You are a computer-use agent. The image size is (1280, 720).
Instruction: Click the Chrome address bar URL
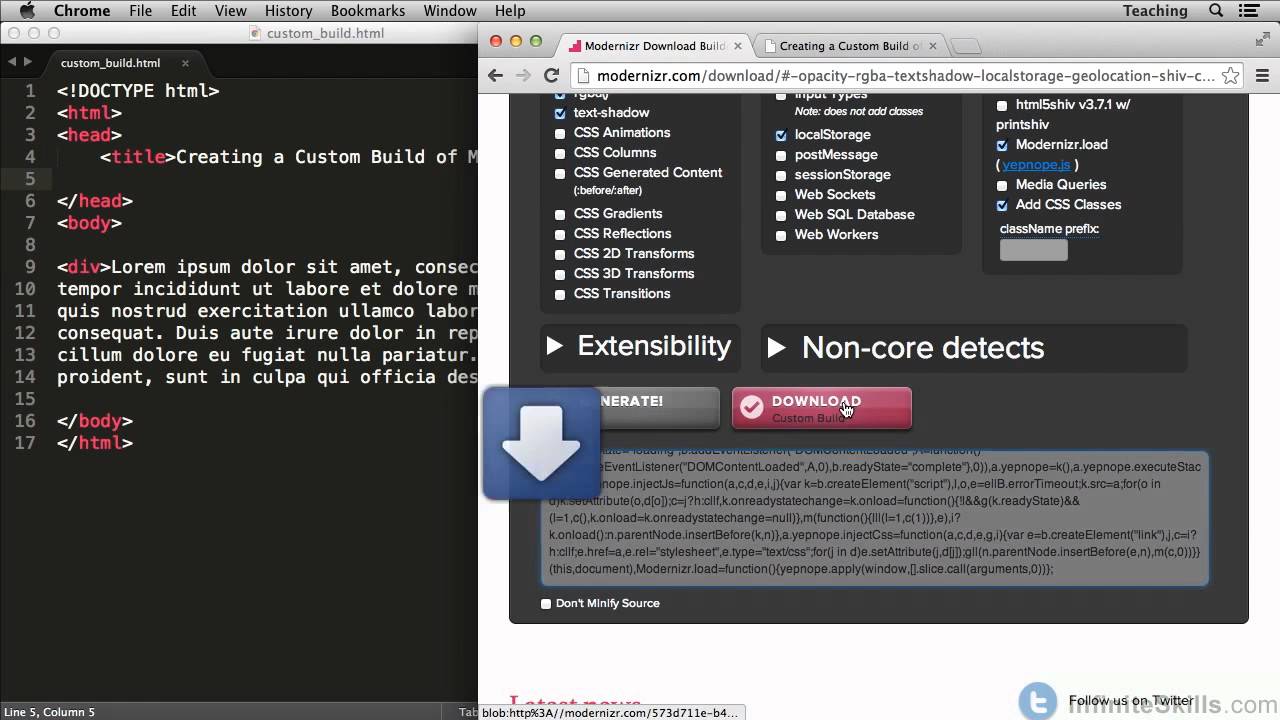coord(905,76)
